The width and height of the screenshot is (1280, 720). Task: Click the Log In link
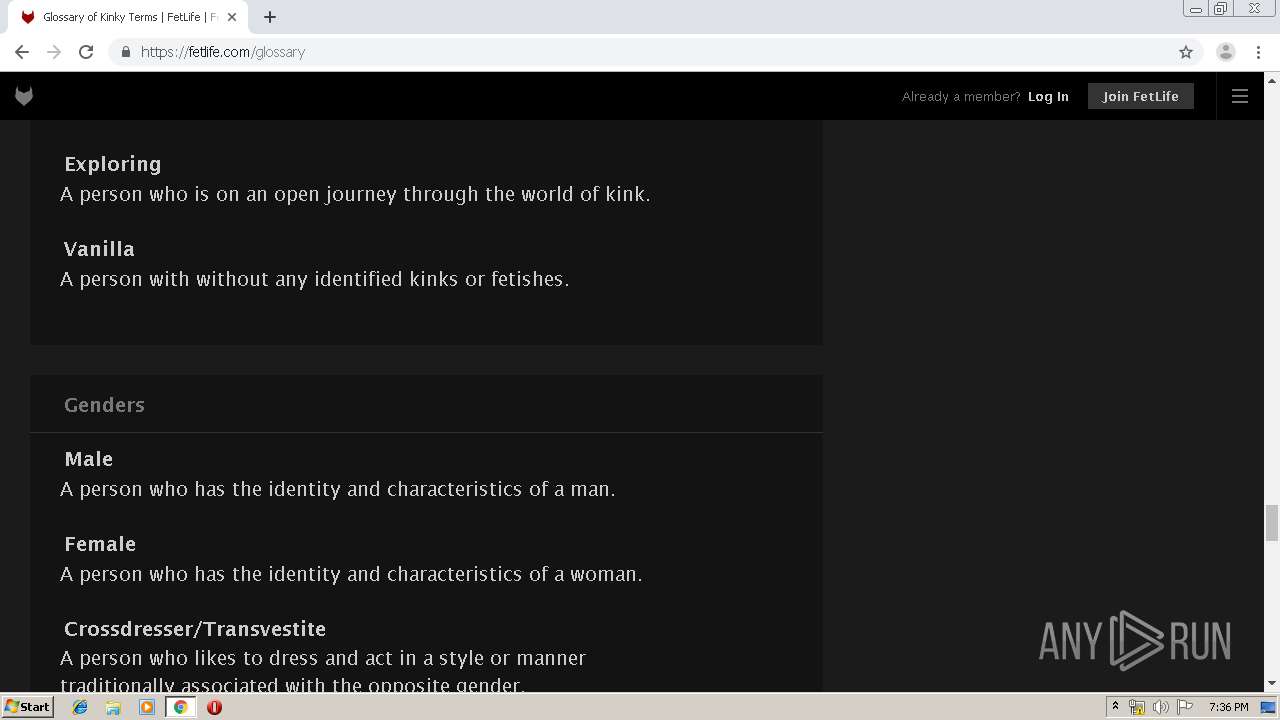(x=1048, y=96)
